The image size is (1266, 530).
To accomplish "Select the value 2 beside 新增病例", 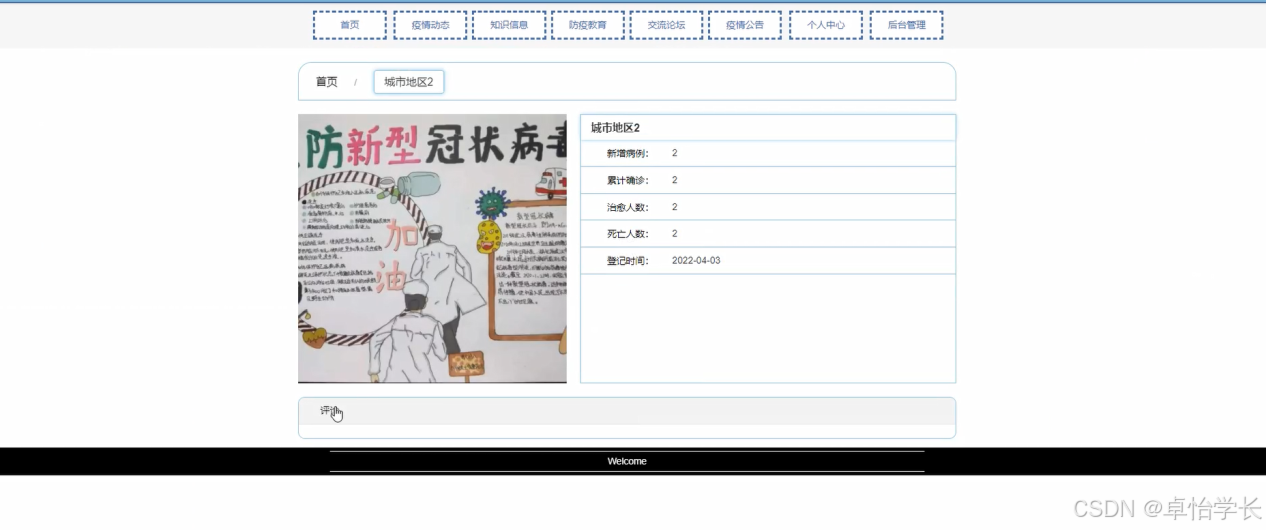I will (x=675, y=154).
